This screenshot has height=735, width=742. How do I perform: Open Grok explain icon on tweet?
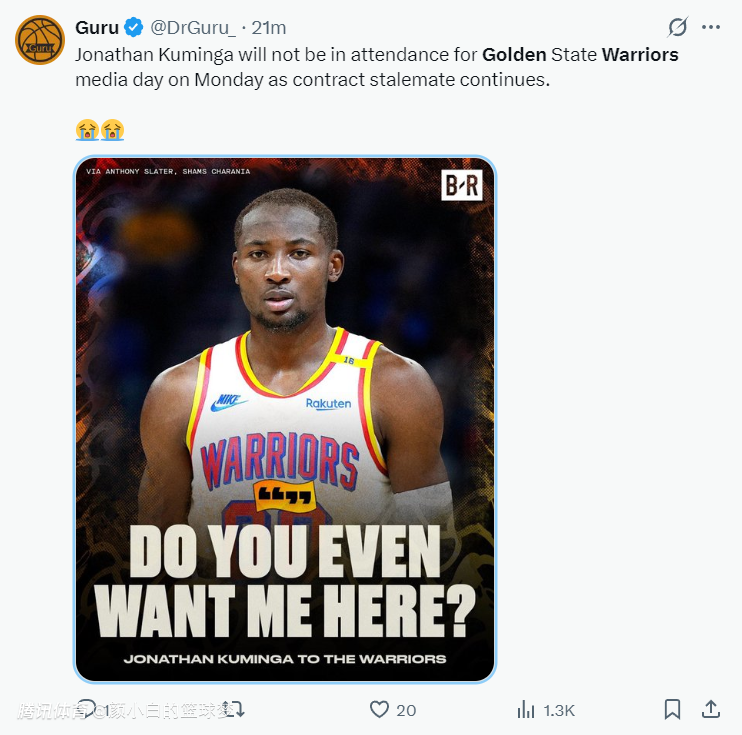tap(678, 27)
